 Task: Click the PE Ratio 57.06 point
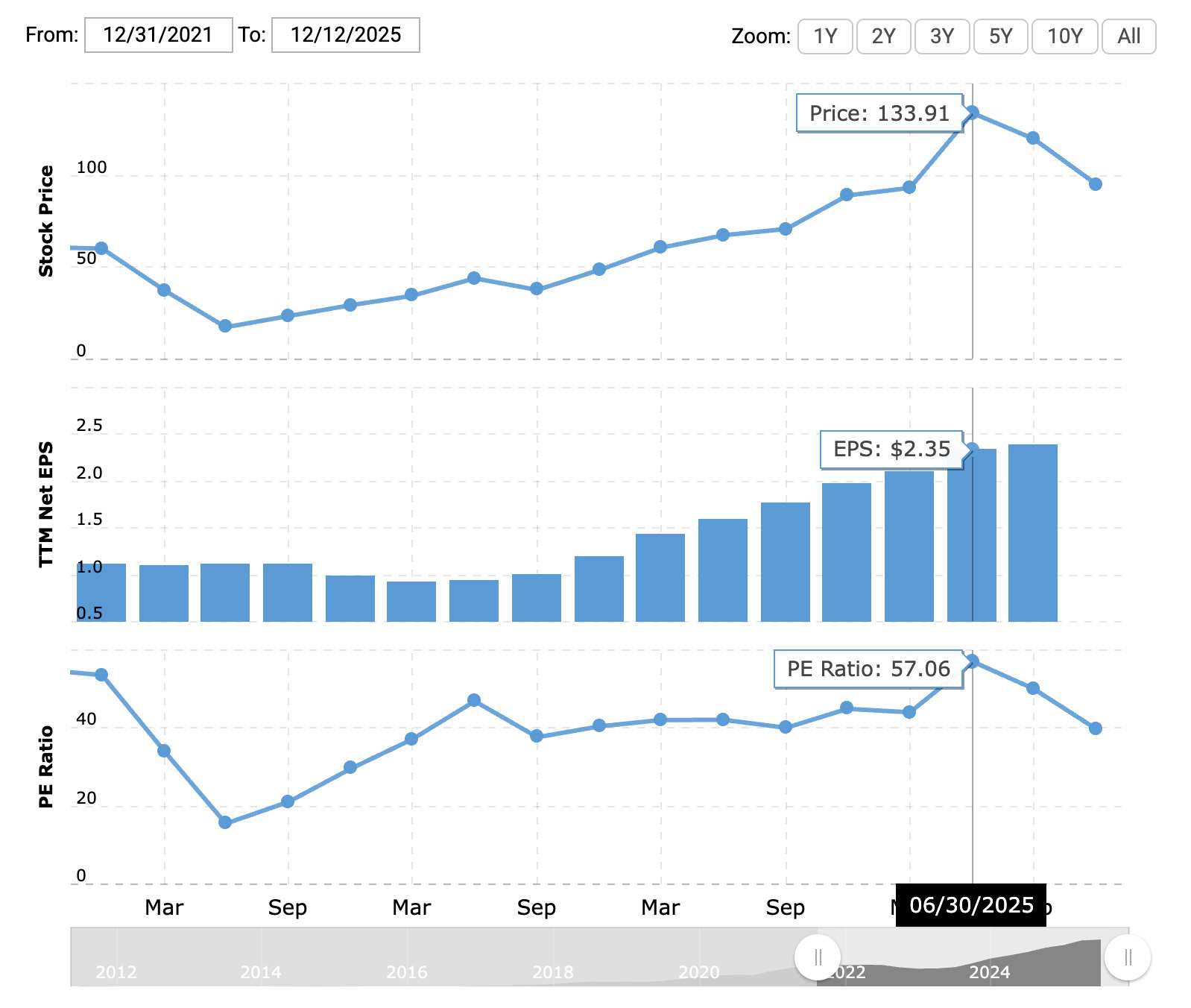click(x=972, y=661)
